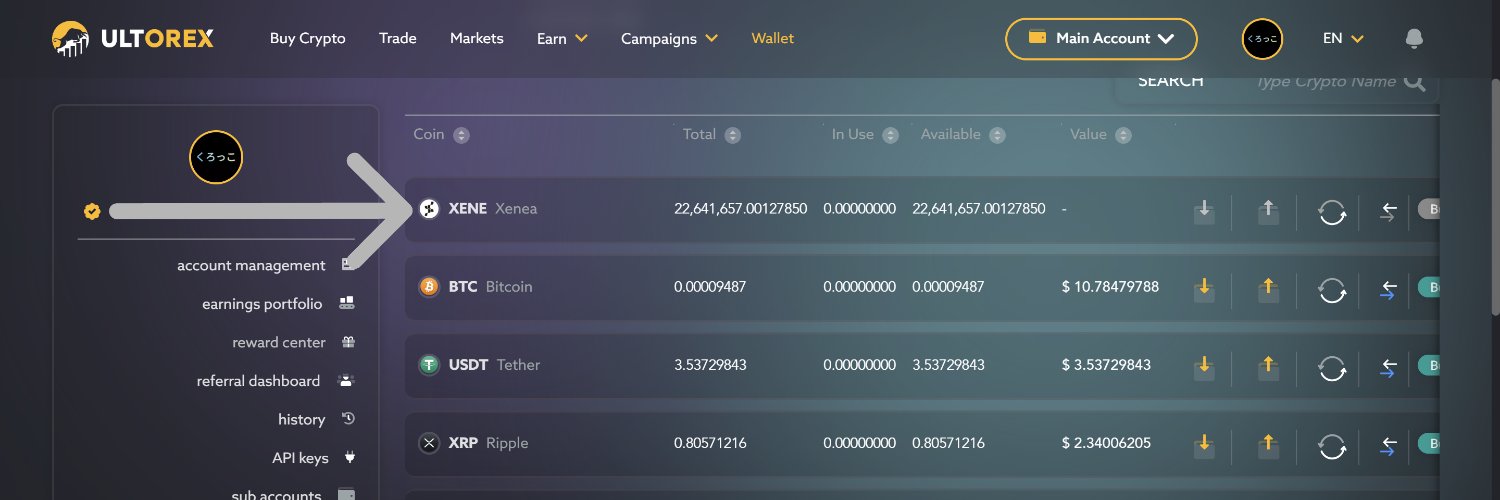Toggle sorting on the Available column
The width and height of the screenshot is (1500, 500).
[997, 135]
